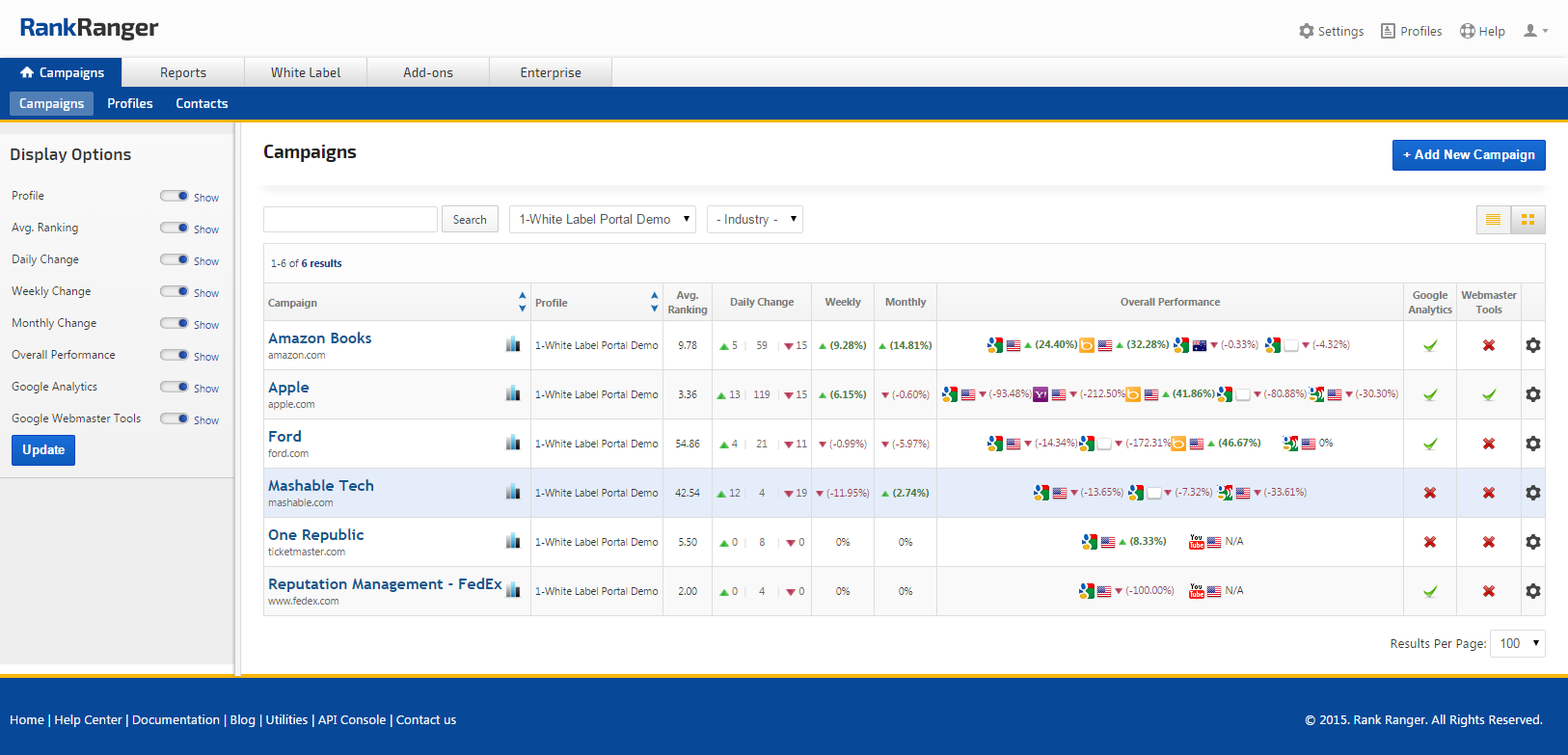Click bar chart icon beside Ford campaign

tap(513, 443)
